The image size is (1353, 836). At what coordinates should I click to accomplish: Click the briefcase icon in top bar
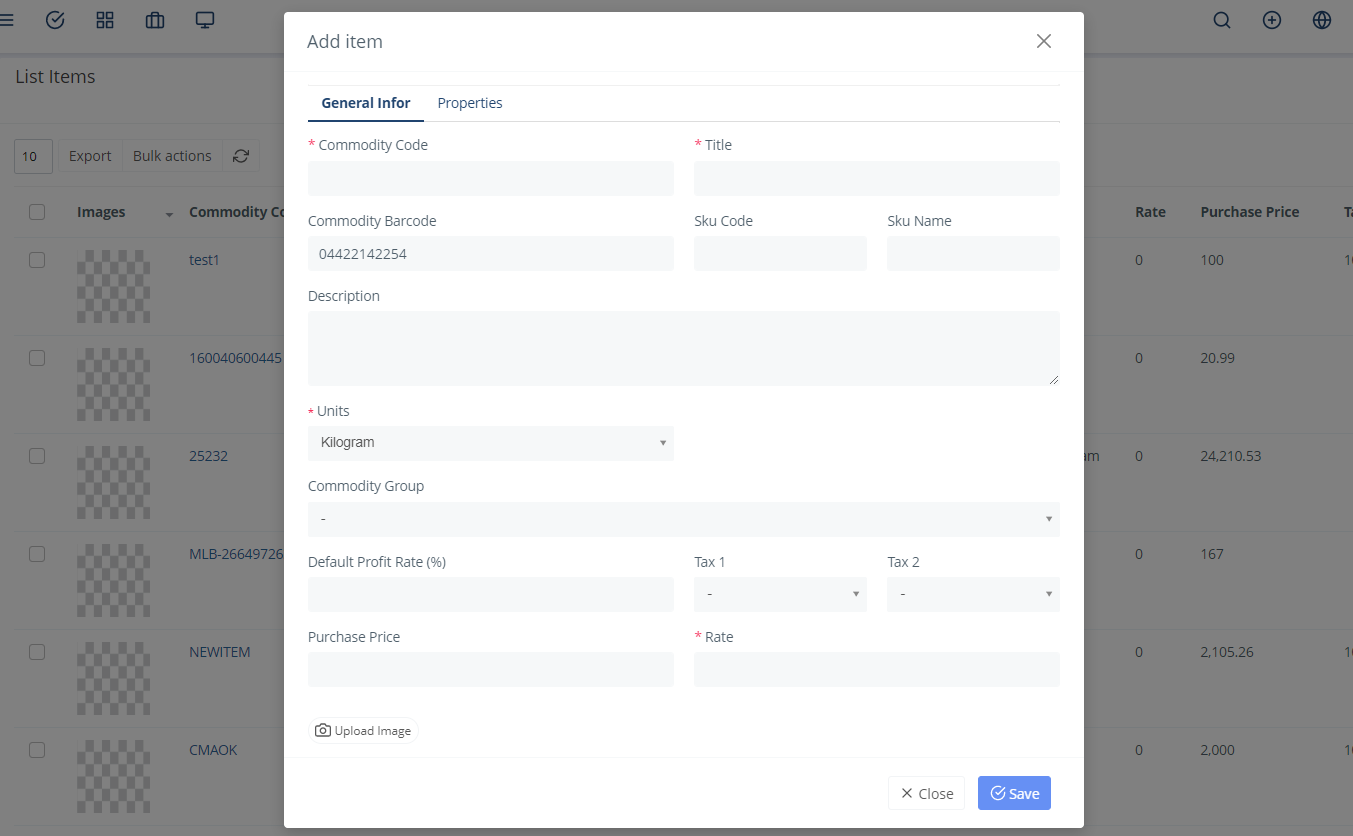tap(155, 19)
